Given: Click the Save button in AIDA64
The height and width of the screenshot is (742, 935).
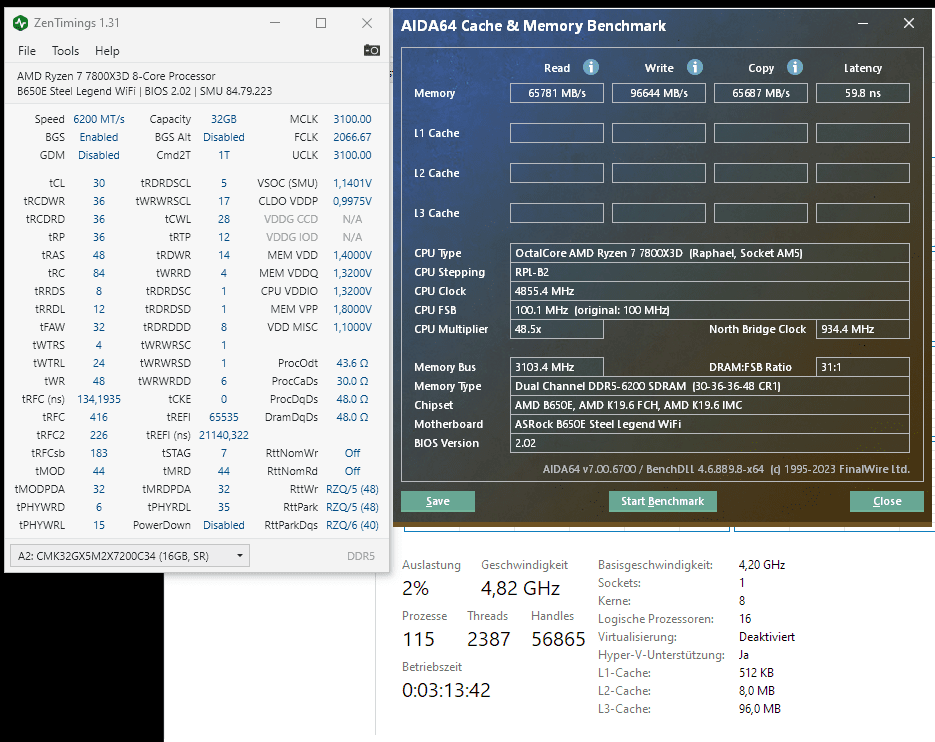Looking at the screenshot, I should [438, 502].
